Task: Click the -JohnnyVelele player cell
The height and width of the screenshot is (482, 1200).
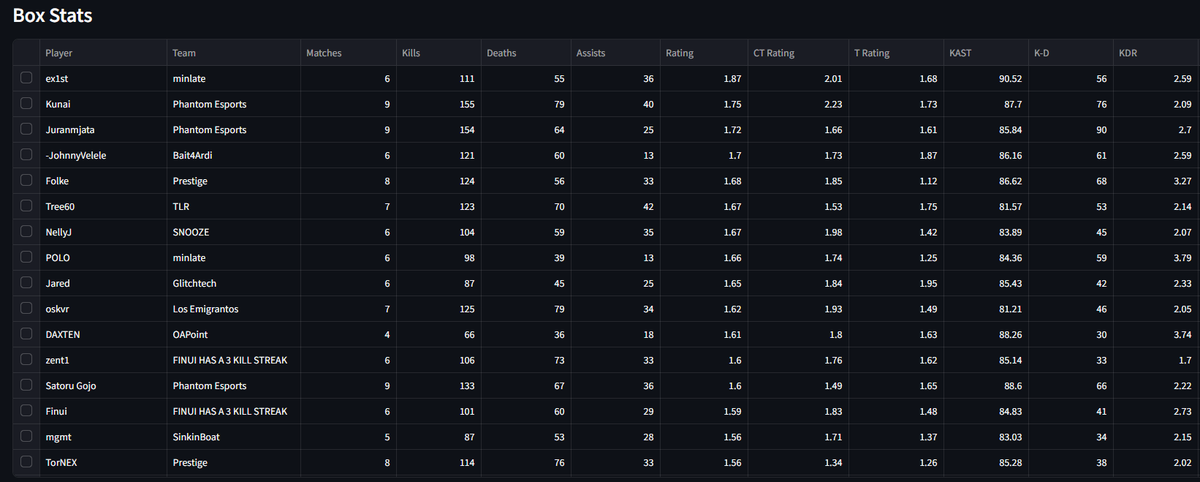Action: pyautogui.click(x=103, y=155)
